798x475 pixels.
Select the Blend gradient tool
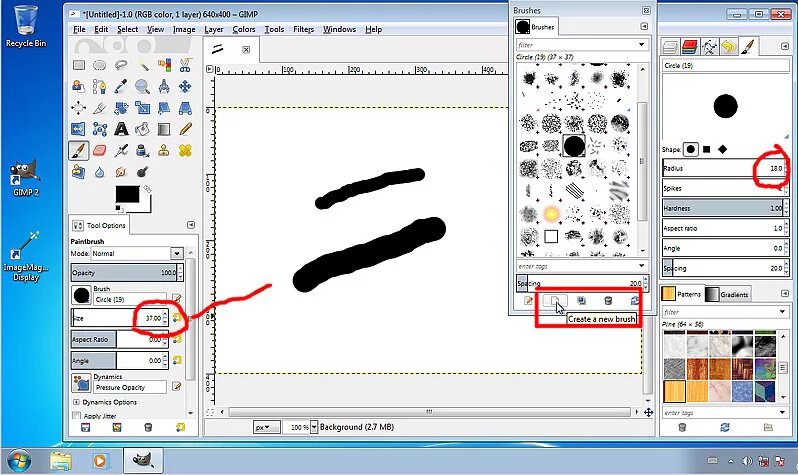164,129
